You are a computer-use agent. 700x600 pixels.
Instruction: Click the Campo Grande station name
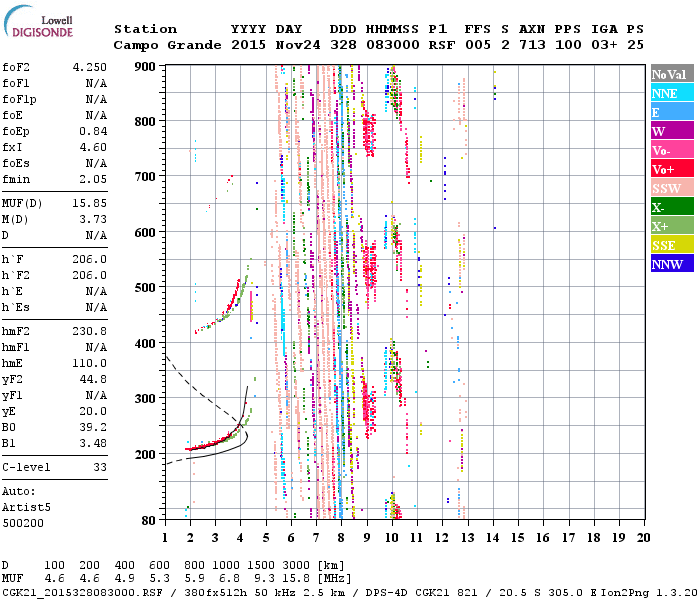167,45
